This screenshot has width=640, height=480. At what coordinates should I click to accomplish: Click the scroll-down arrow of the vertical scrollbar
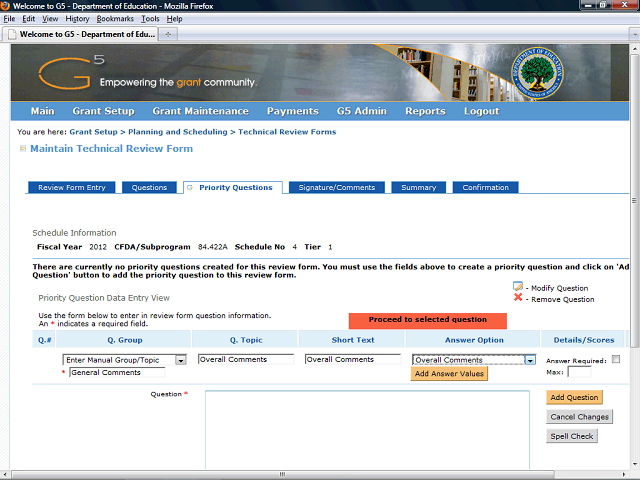tap(634, 464)
